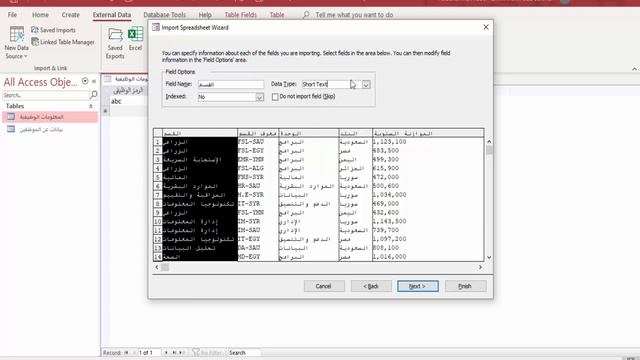Screen dimensions: 640x360
Task: Collapse the navigation pane with the double chevron
Action: [x=94, y=82]
